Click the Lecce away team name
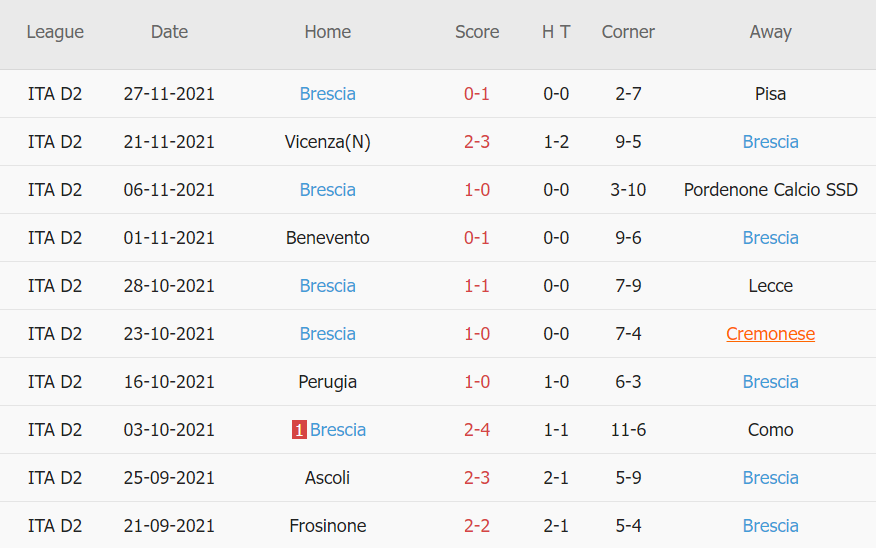 tap(770, 286)
